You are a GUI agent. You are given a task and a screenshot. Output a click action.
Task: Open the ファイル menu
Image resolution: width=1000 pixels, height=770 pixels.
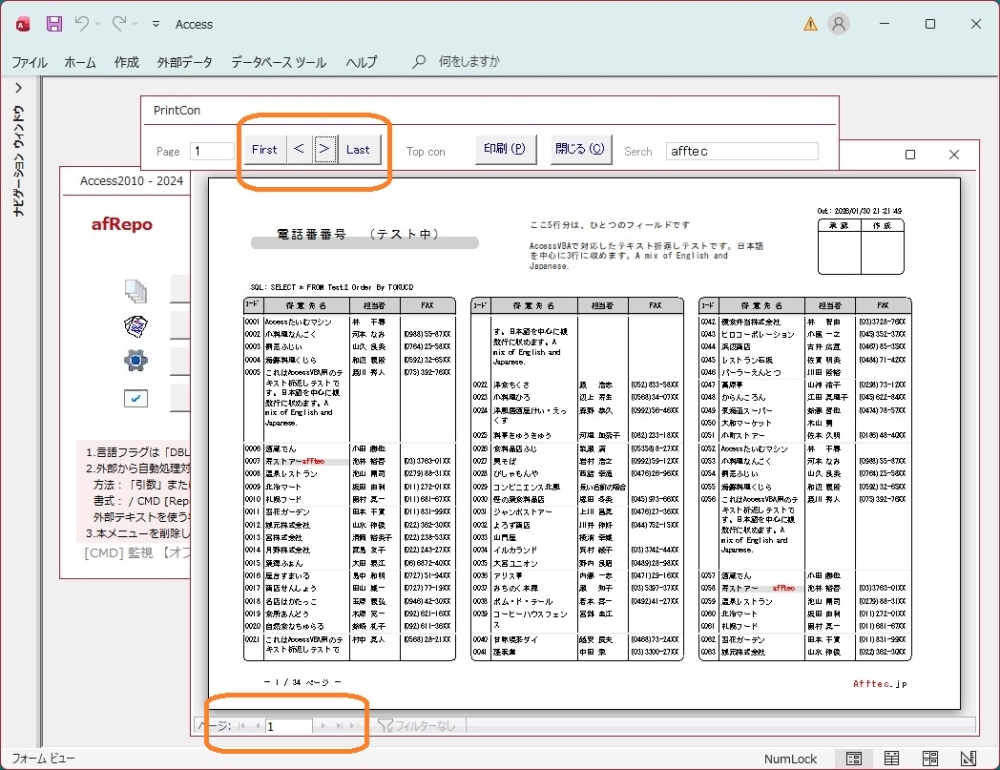pyautogui.click(x=29, y=62)
